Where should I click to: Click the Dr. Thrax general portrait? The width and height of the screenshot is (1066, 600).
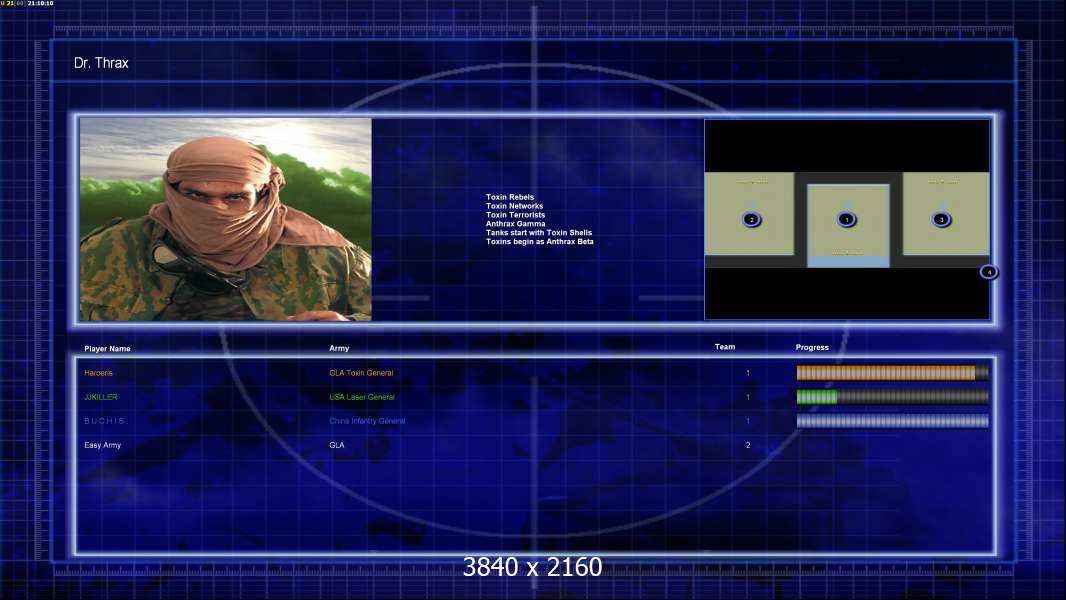[226, 219]
